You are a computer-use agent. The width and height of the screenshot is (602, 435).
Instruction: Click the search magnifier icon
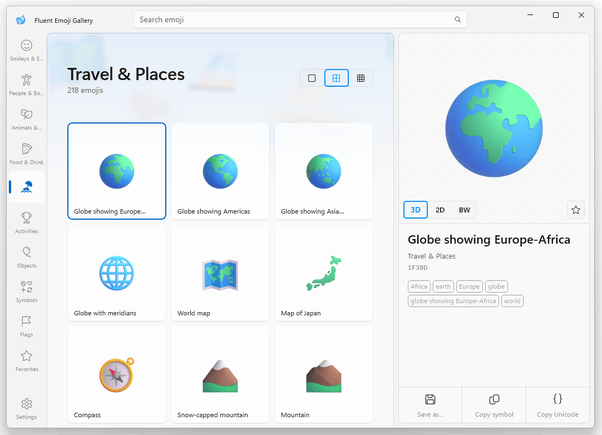coord(458,20)
